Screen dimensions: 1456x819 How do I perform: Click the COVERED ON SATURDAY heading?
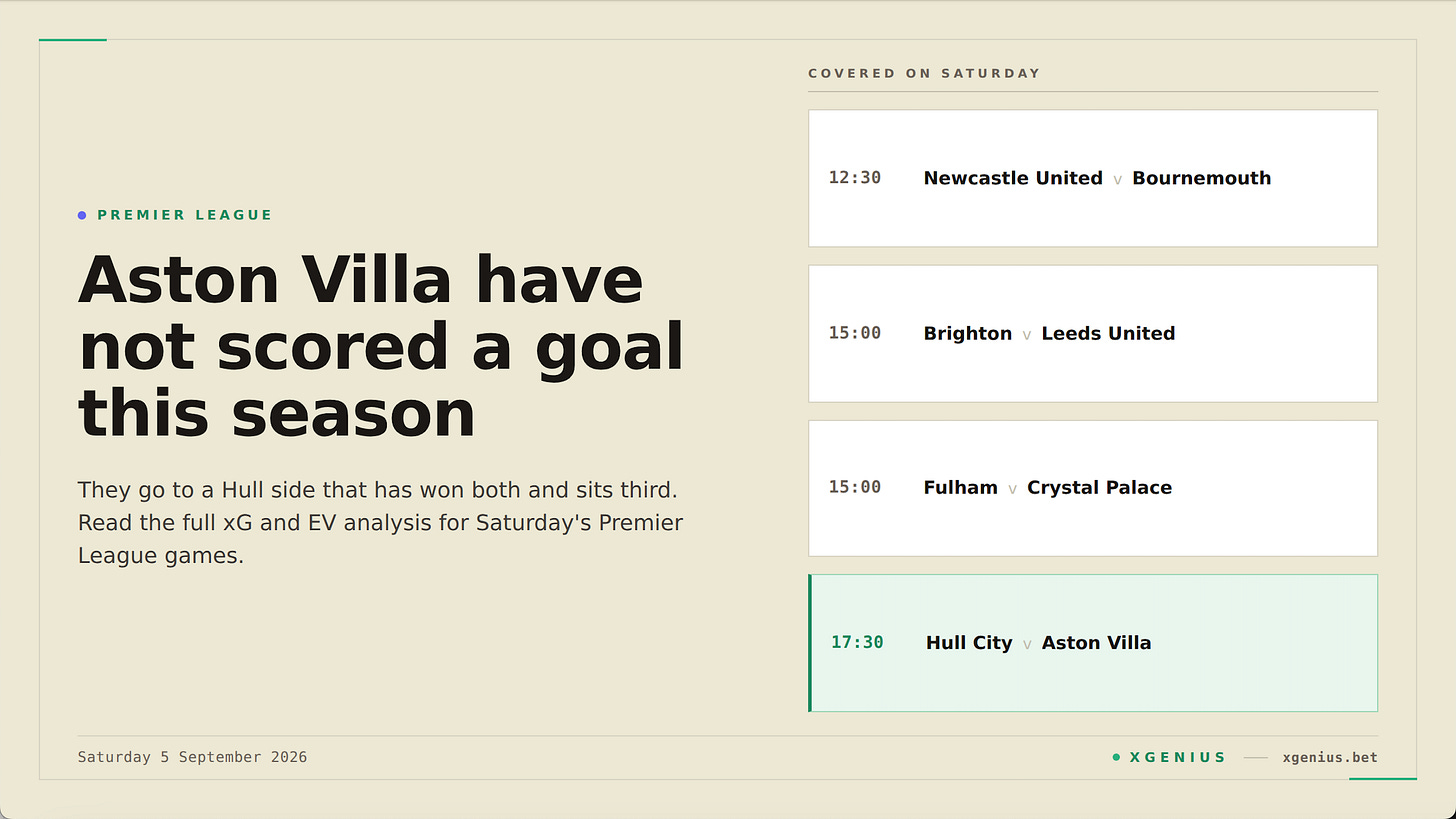[x=924, y=73]
